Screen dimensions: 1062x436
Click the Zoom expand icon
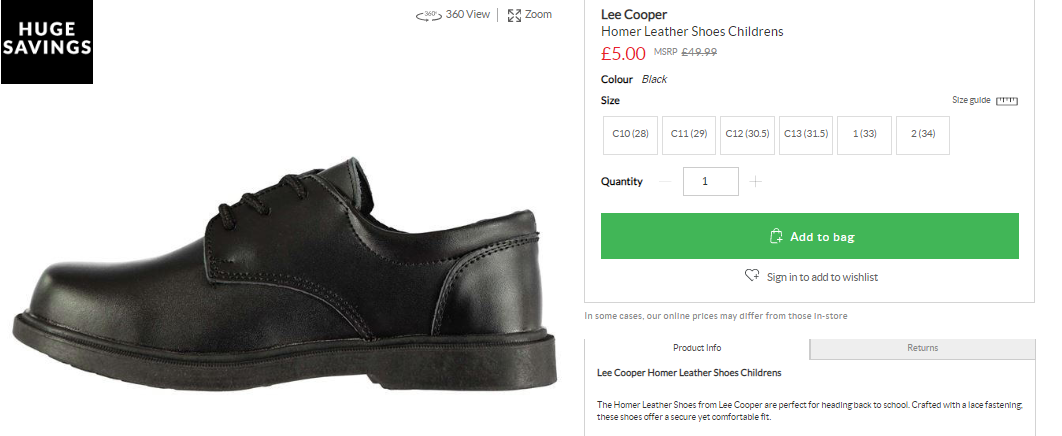(514, 15)
